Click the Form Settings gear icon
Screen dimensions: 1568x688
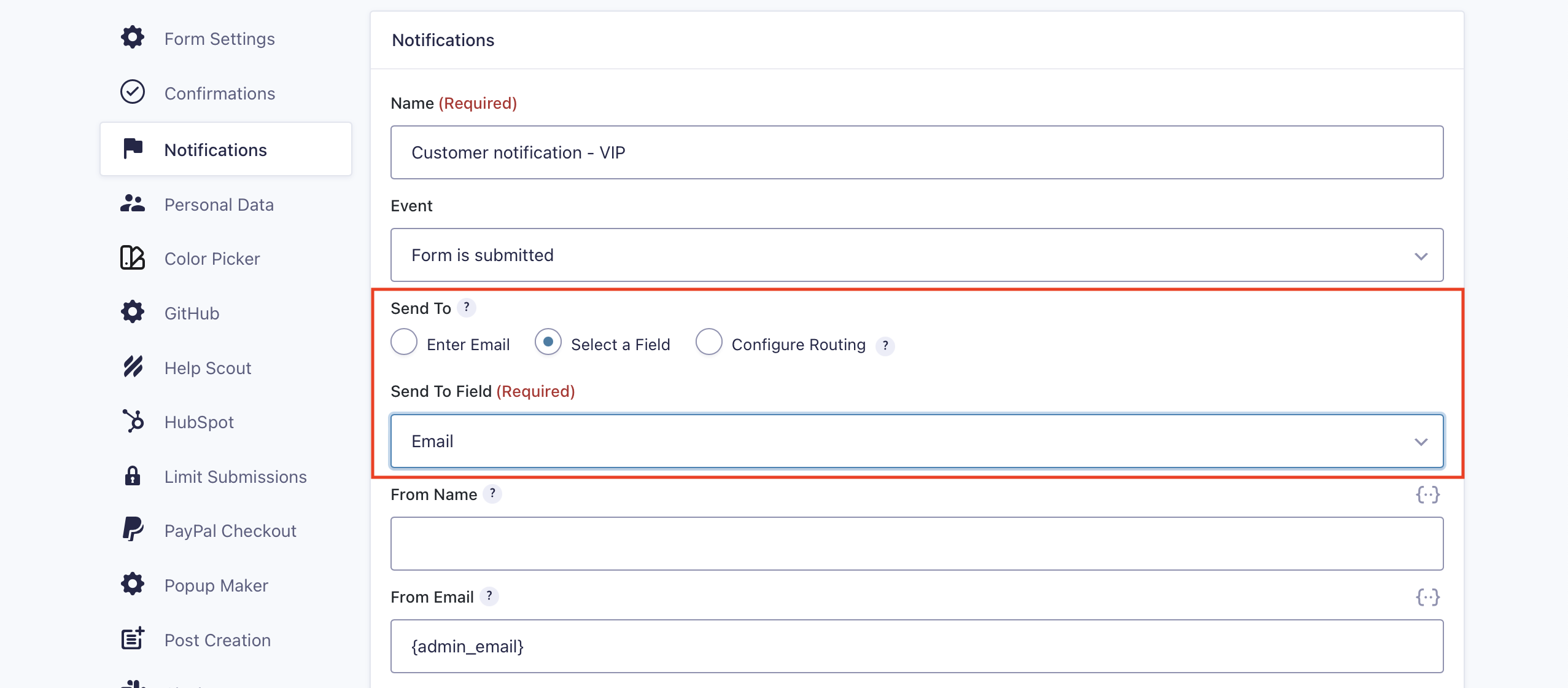pyautogui.click(x=133, y=37)
